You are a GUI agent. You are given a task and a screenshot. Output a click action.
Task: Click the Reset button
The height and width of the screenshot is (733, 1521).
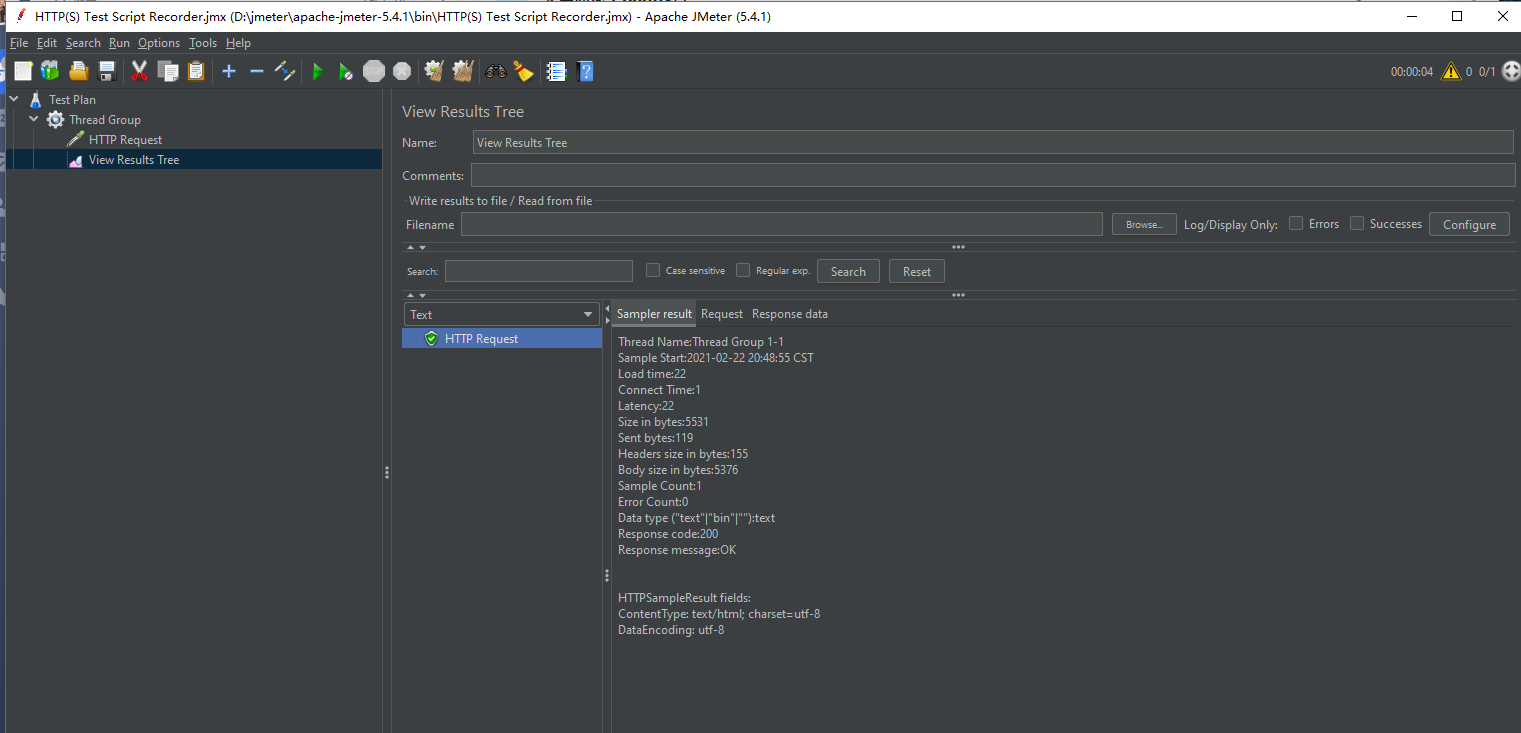[917, 271]
